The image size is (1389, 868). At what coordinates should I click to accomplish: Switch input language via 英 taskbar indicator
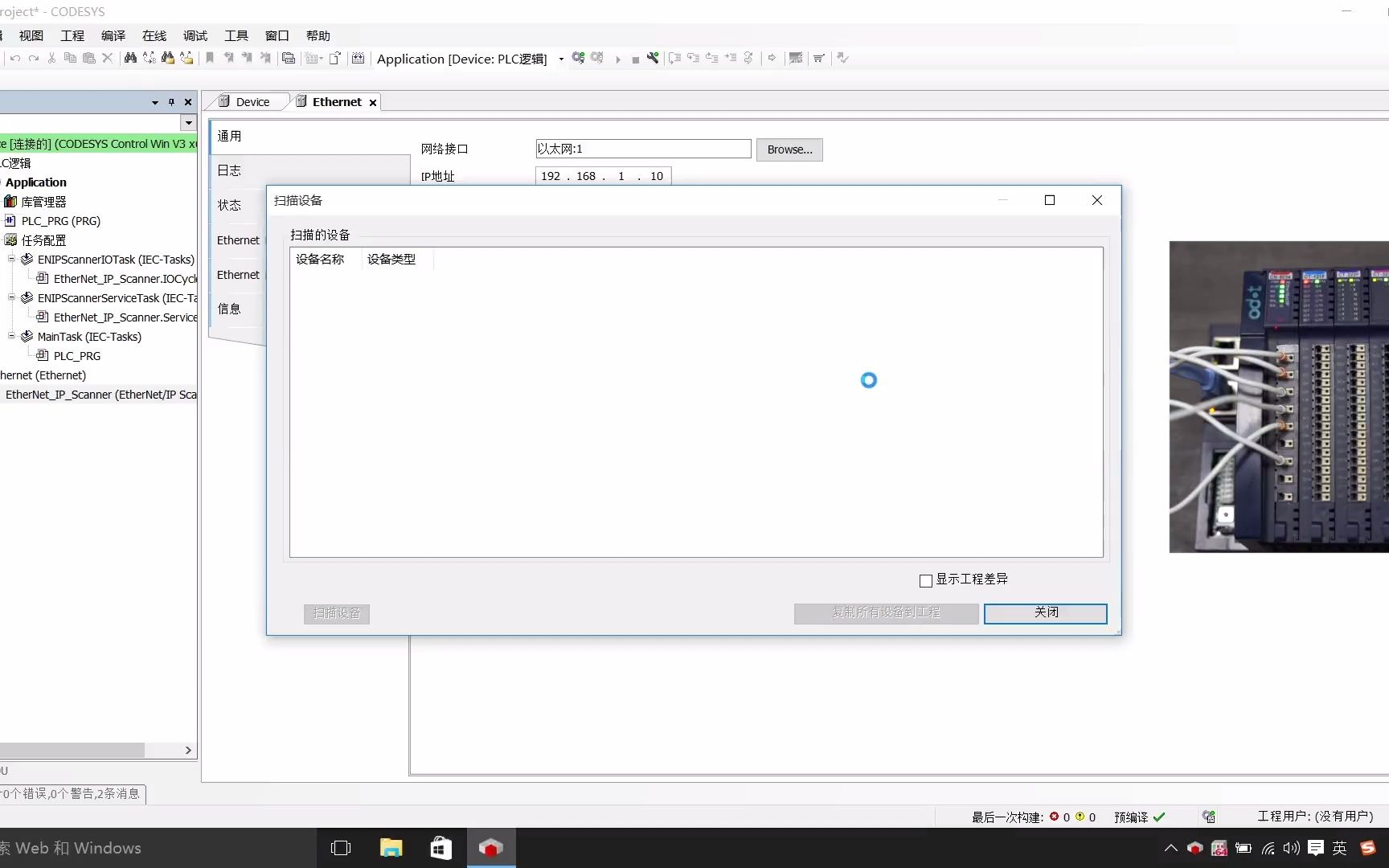point(1338,848)
